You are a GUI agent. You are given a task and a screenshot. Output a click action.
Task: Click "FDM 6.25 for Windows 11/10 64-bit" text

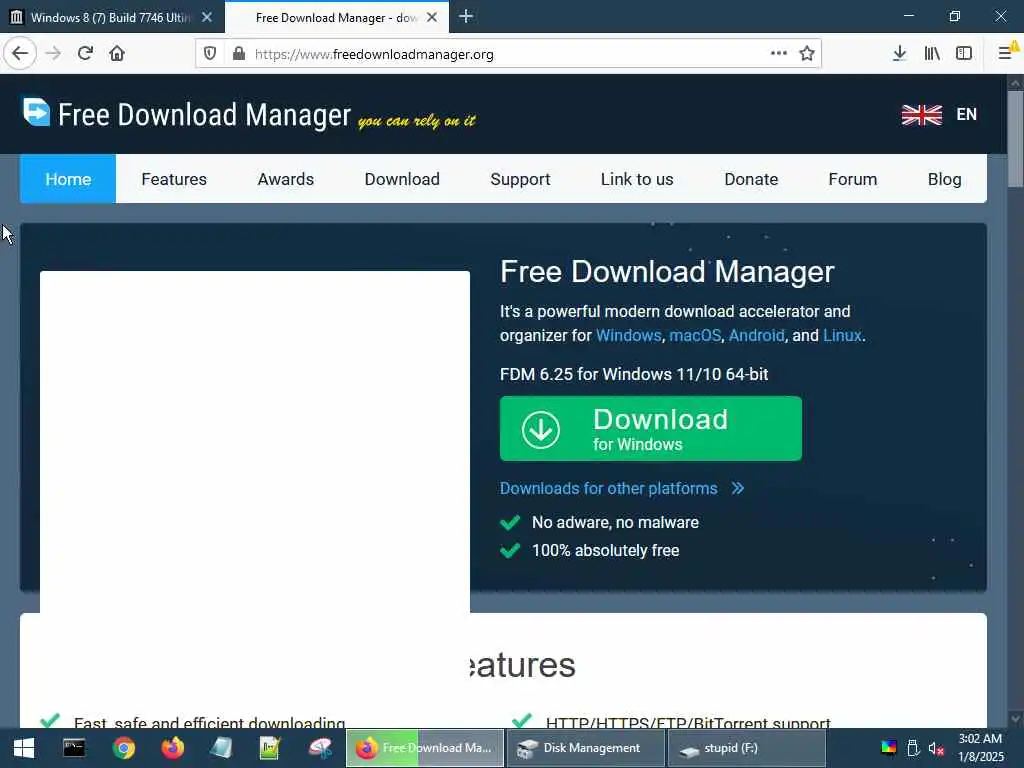[x=633, y=374]
